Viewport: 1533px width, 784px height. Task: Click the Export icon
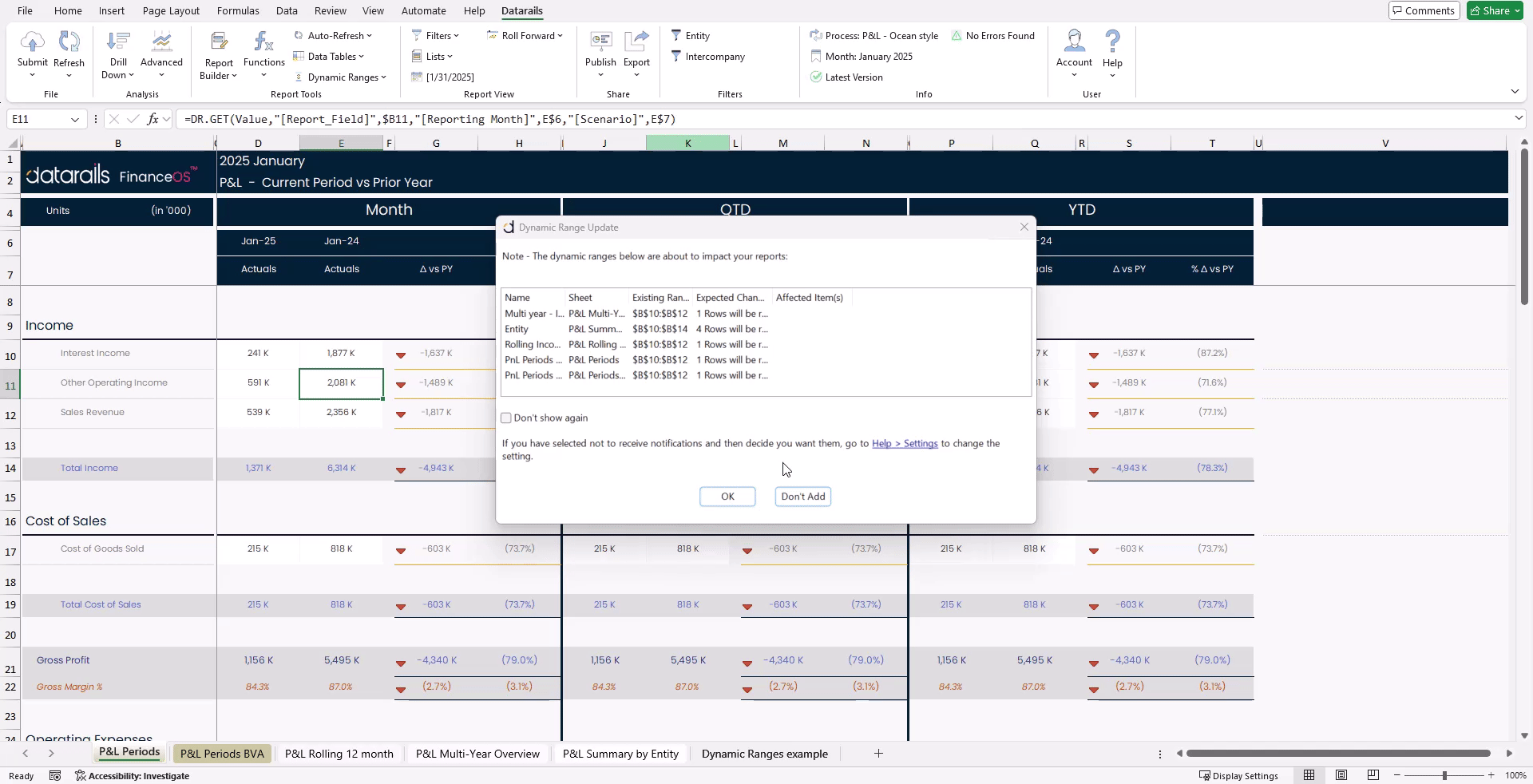(636, 42)
